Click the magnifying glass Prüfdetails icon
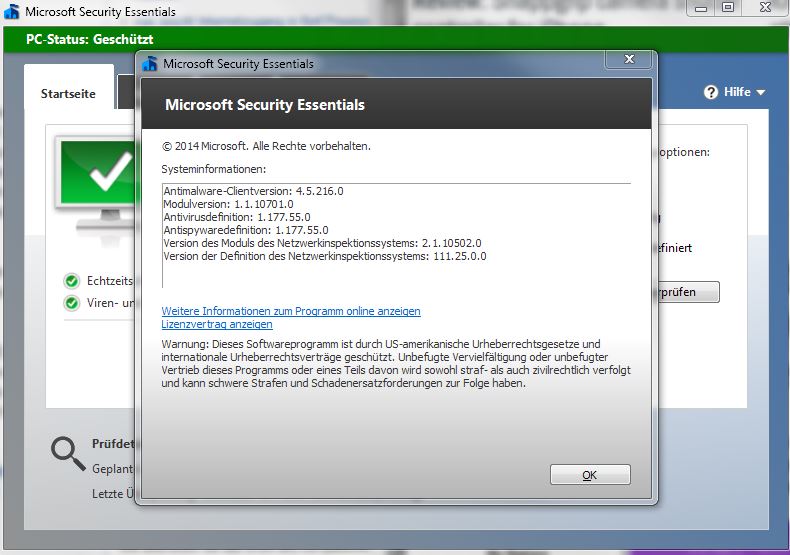This screenshot has width=790, height=555. coord(68,453)
